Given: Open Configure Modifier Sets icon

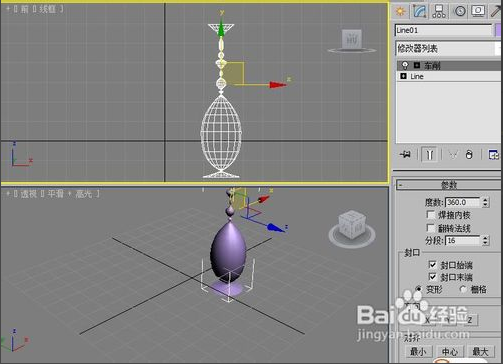Looking at the screenshot, I should coord(493,155).
